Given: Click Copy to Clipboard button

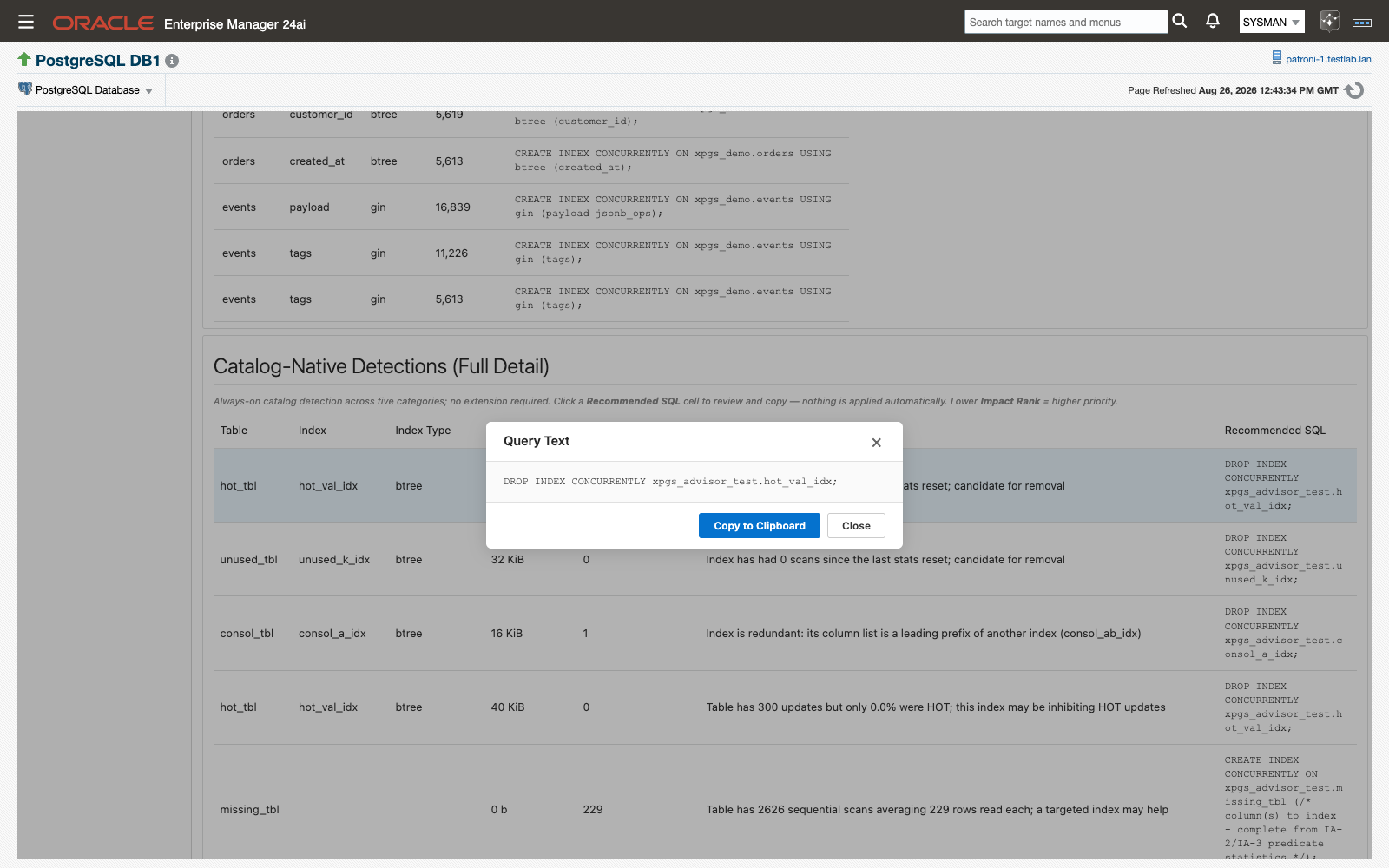Looking at the screenshot, I should pos(760,526).
